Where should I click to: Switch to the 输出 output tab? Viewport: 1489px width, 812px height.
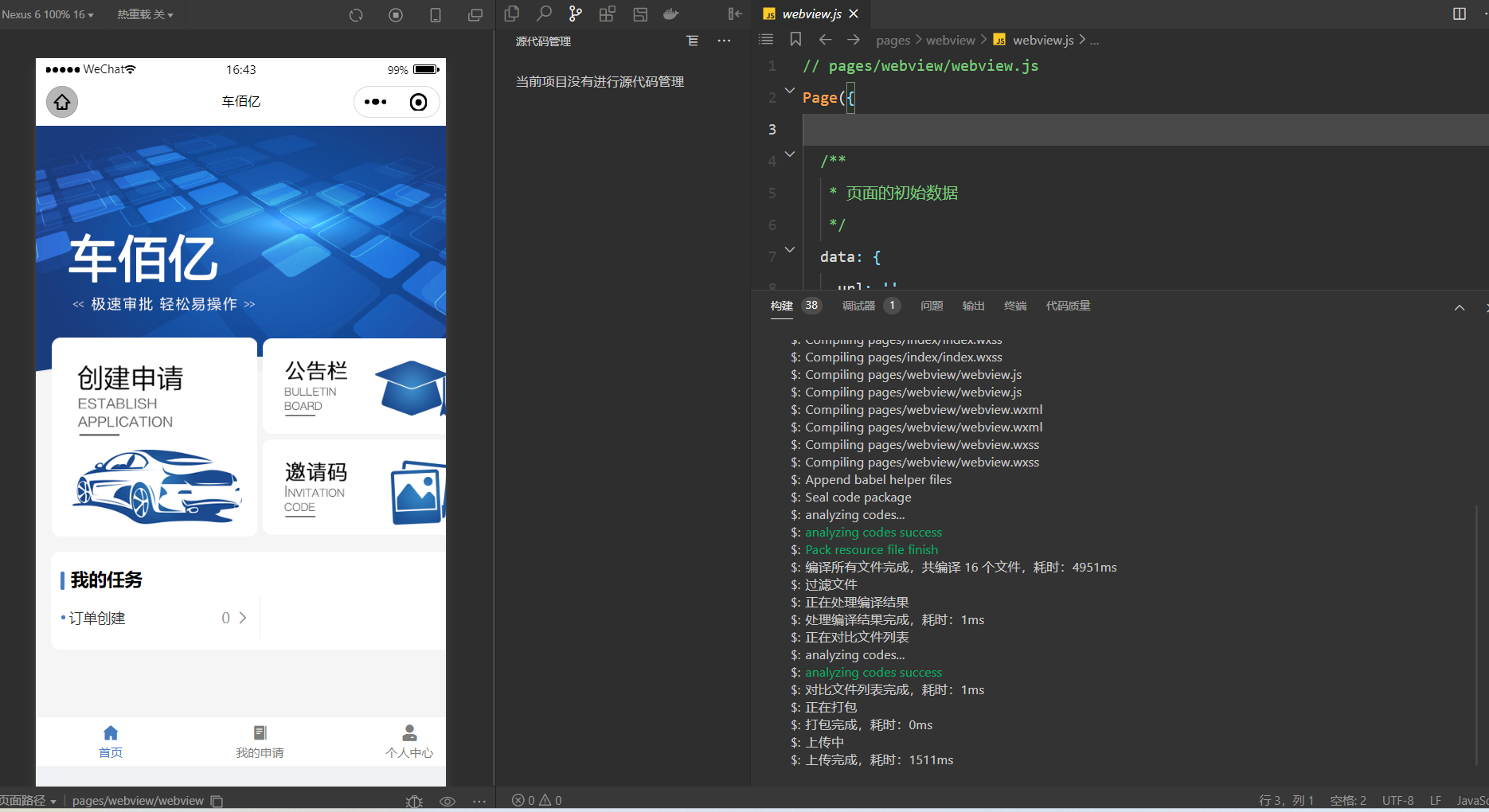(973, 306)
